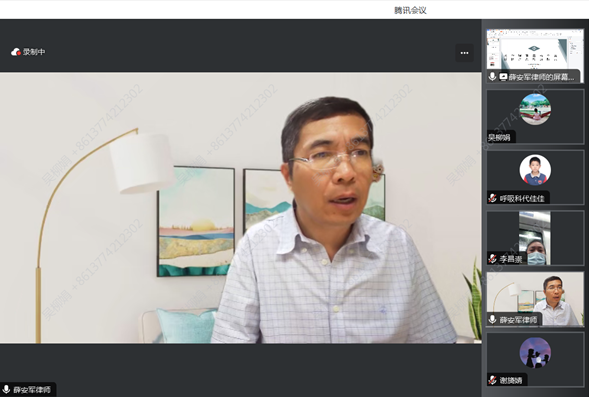Select 薛安军律师's small video tile in sidebar

[535, 299]
